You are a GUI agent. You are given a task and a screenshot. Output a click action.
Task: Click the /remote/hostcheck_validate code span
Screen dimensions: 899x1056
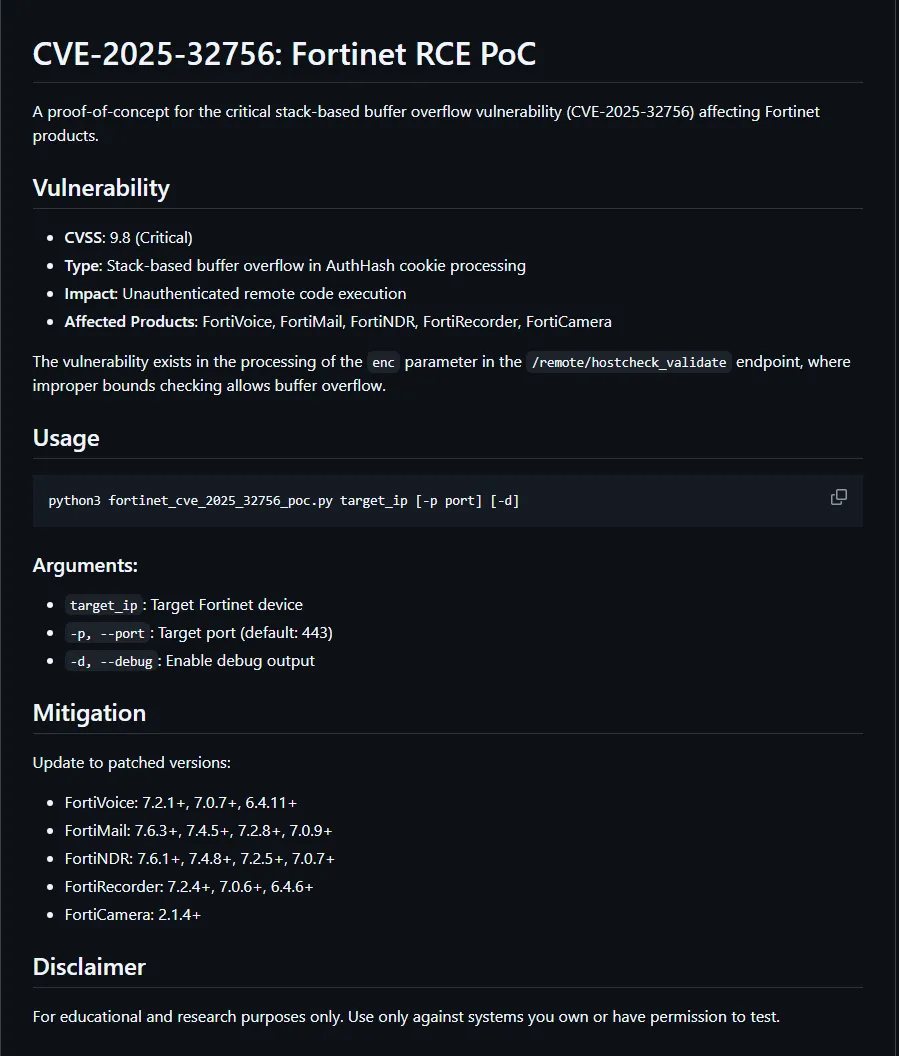click(628, 362)
